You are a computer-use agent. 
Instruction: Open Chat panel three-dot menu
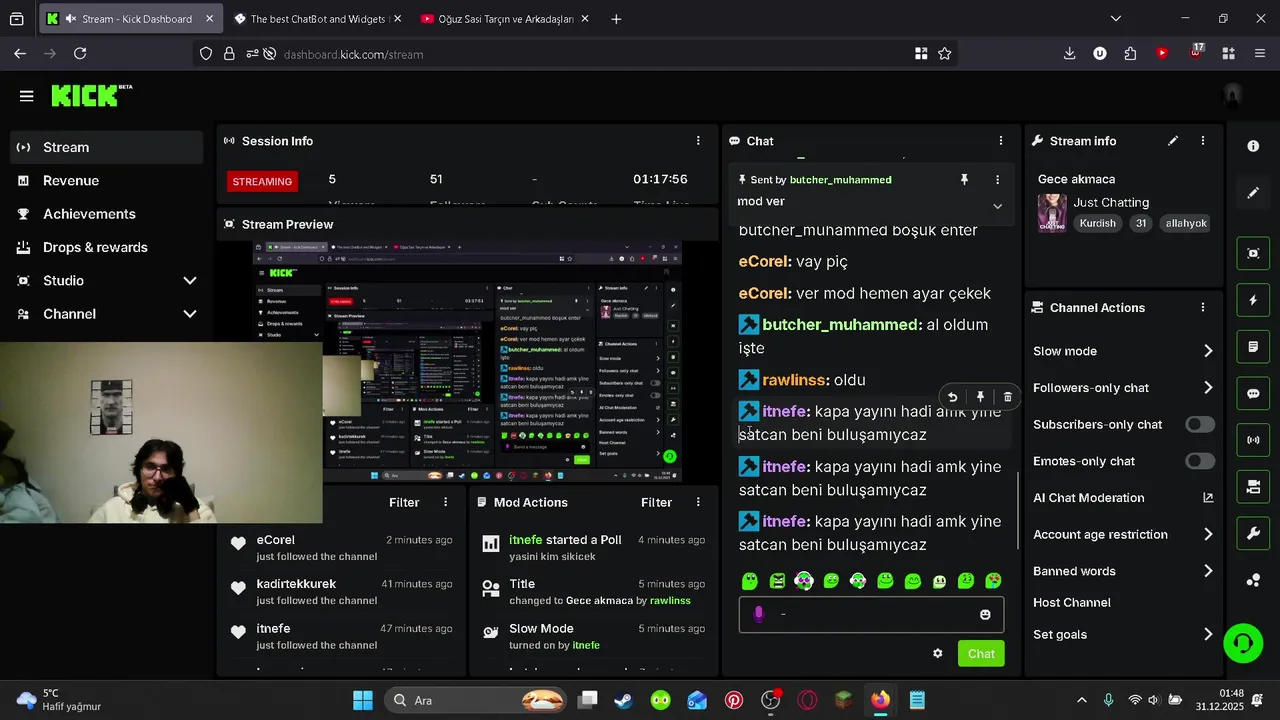pyautogui.click(x=1000, y=141)
